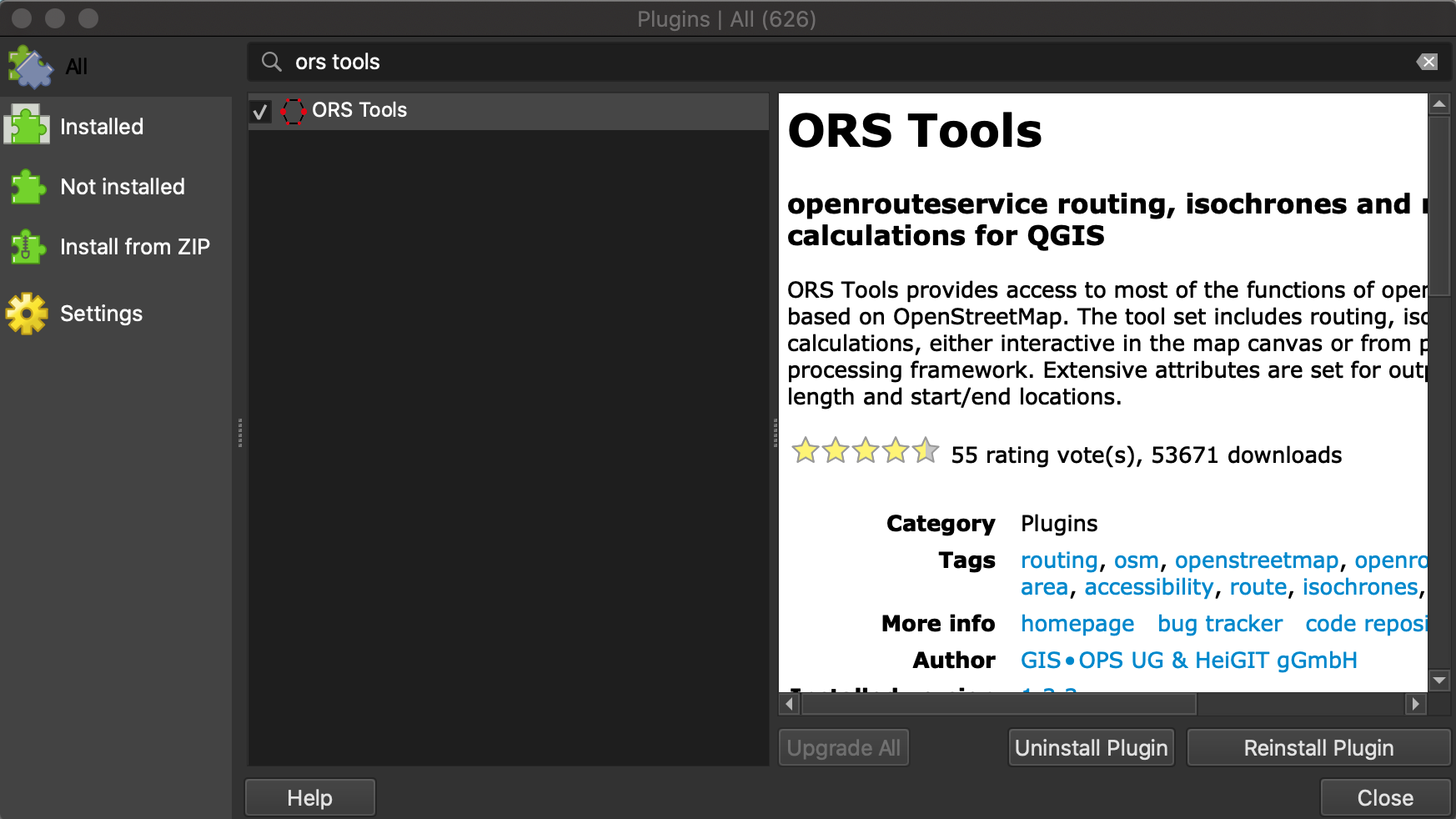This screenshot has height=819, width=1456.
Task: Click the Installed green puzzle icon
Action: [28, 126]
